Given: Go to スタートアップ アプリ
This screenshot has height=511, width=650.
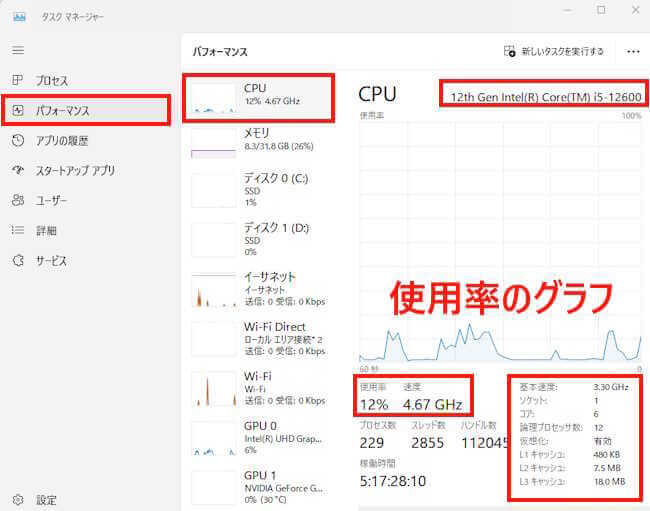Looking at the screenshot, I should pos(86,170).
